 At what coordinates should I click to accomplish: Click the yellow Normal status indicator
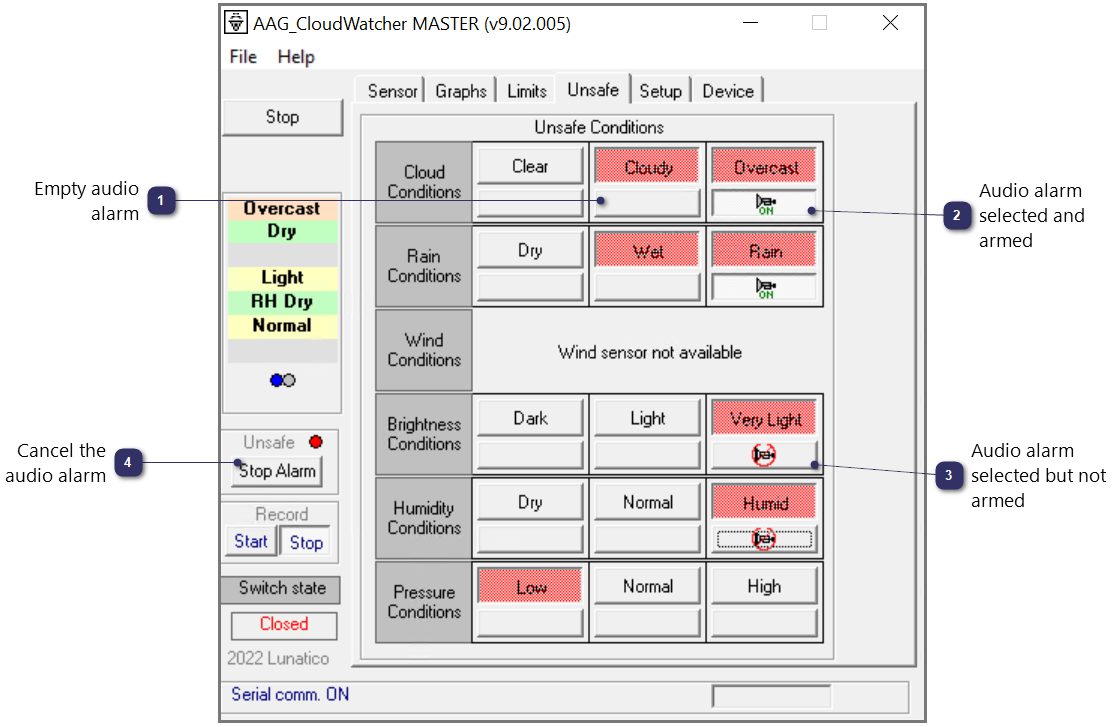pos(282,325)
